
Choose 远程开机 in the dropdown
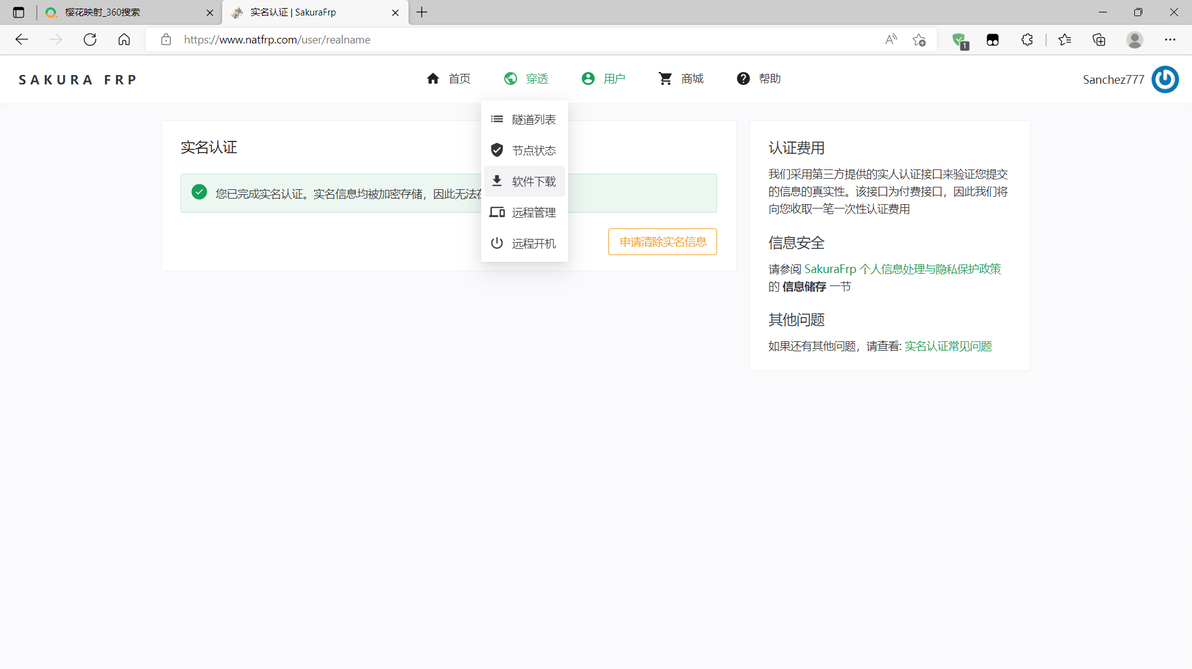click(525, 243)
